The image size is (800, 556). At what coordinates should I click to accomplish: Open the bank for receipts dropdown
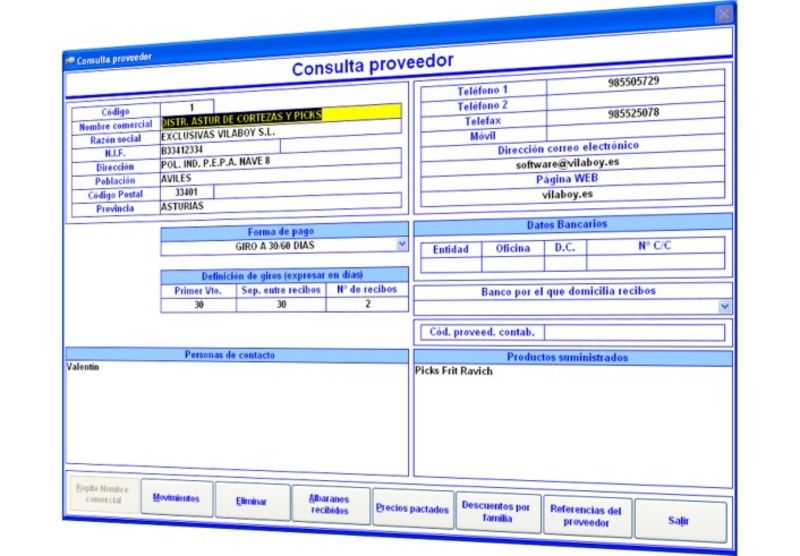tap(725, 307)
